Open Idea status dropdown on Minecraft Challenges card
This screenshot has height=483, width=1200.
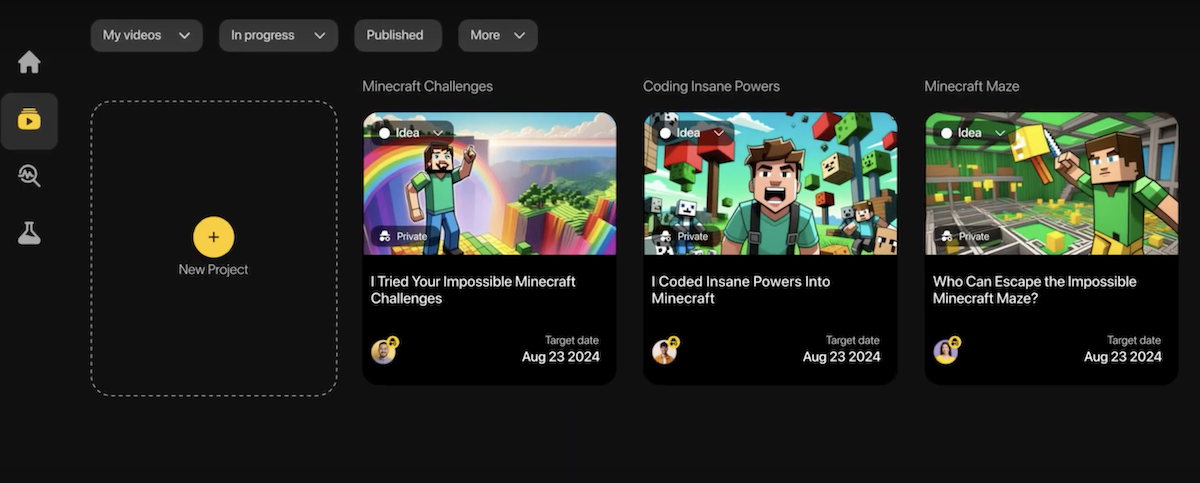click(x=412, y=133)
